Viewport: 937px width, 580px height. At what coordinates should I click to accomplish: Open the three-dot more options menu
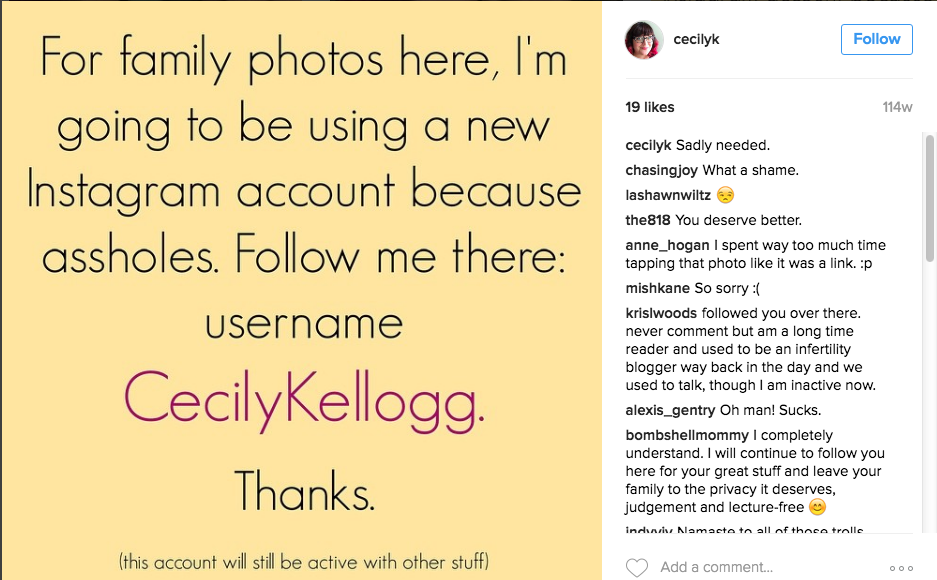click(901, 568)
